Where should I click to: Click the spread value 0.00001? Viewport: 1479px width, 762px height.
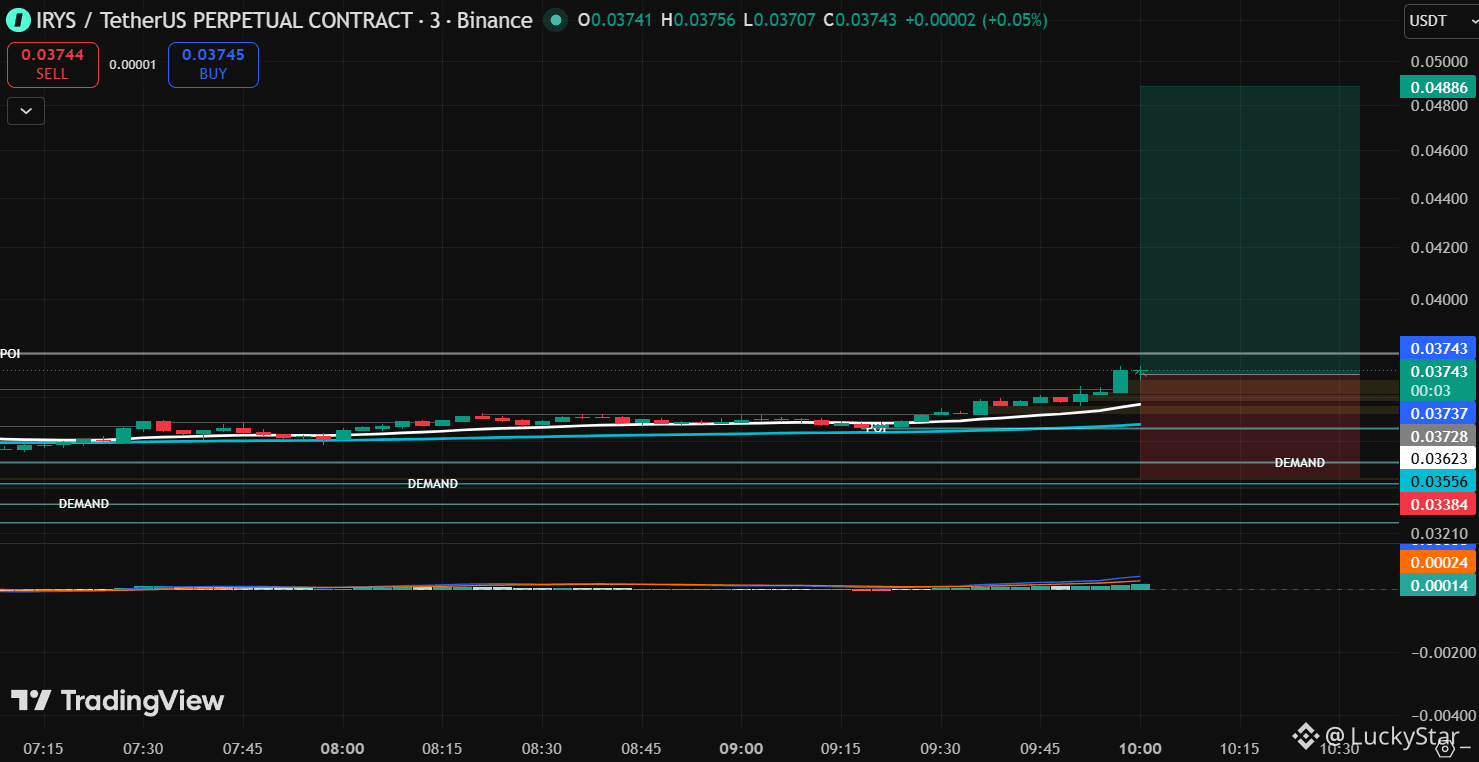point(133,65)
